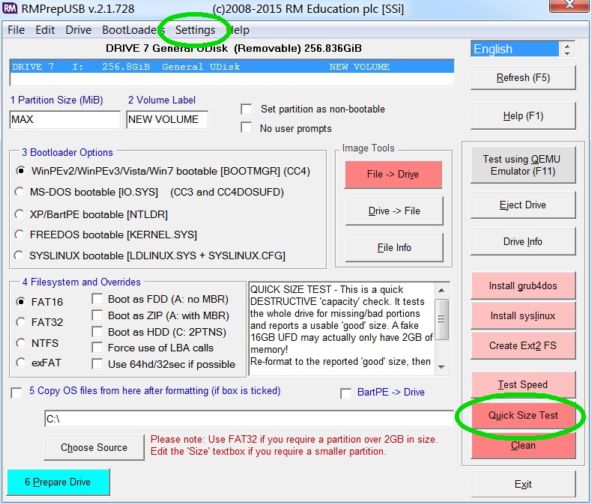The image size is (591, 504).
Task: Choose NTFS filesystem
Action: pos(21,343)
